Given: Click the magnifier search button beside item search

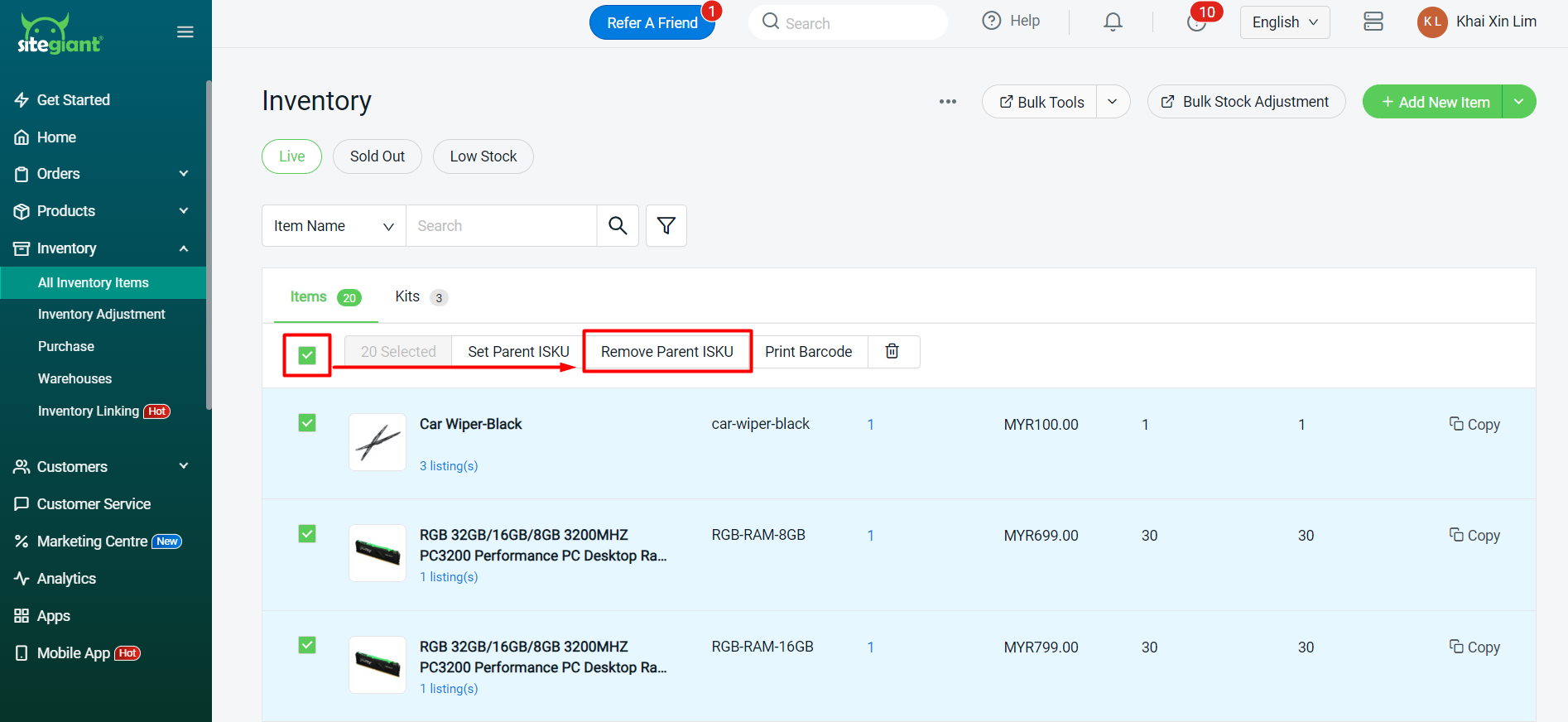Looking at the screenshot, I should point(618,225).
